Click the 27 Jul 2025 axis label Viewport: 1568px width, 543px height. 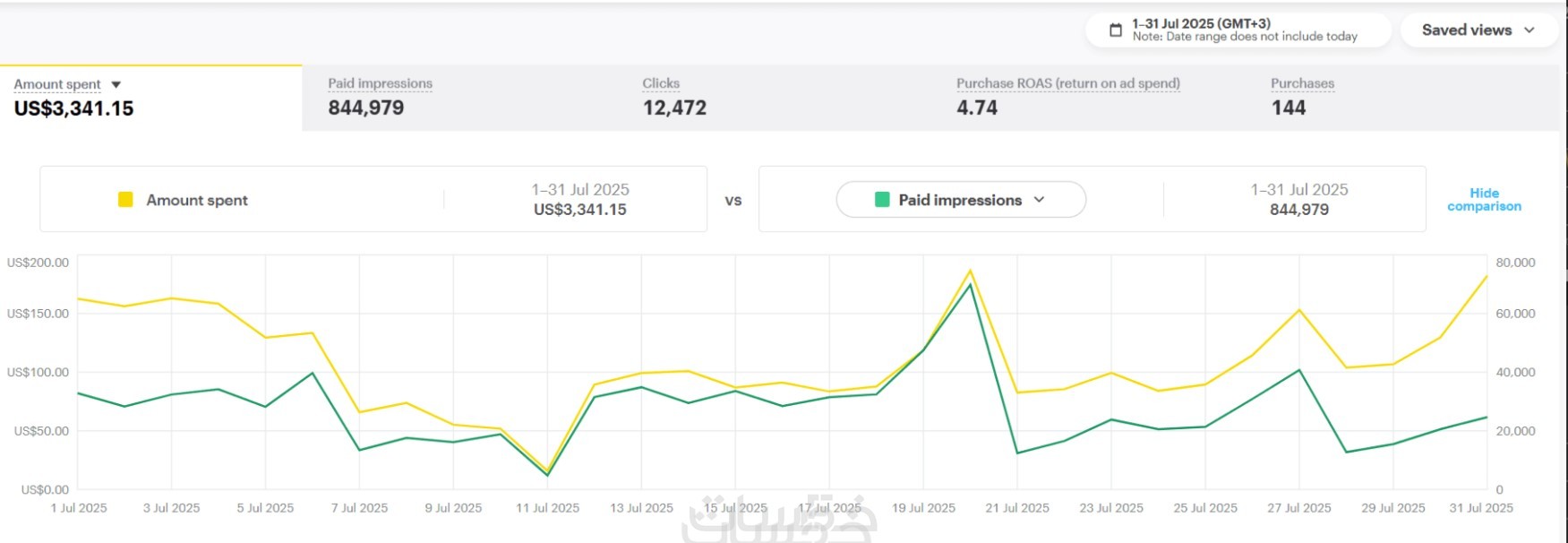[x=1298, y=508]
